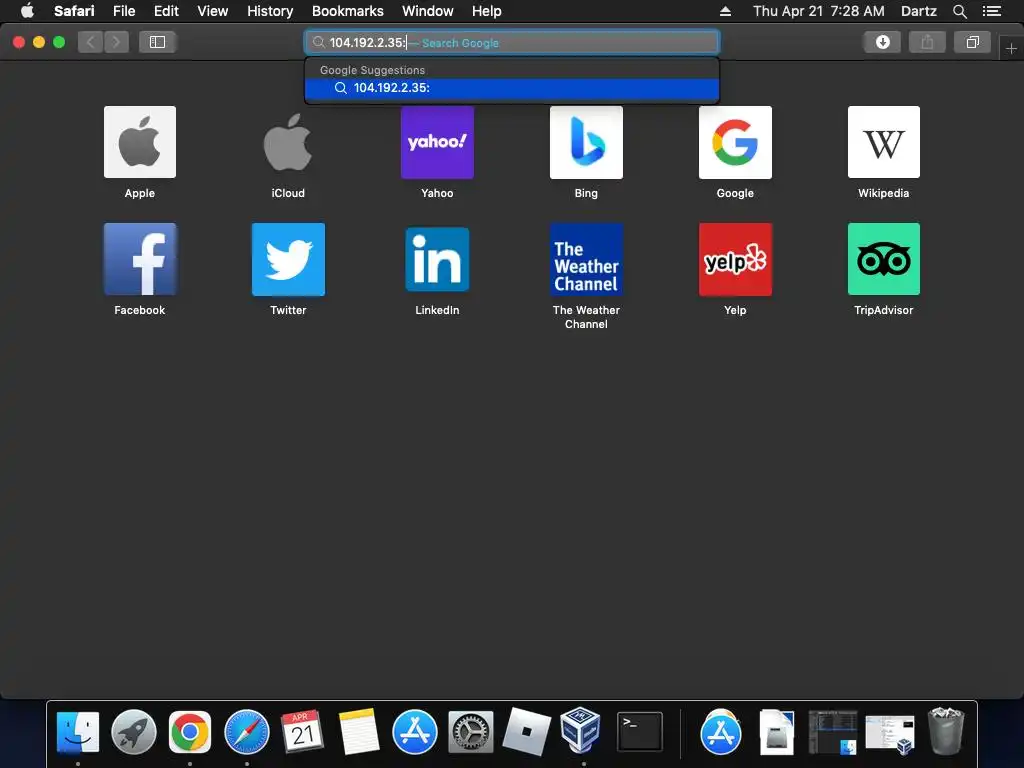
Task: Go back with the Safari back arrow
Action: pyautogui.click(x=91, y=42)
